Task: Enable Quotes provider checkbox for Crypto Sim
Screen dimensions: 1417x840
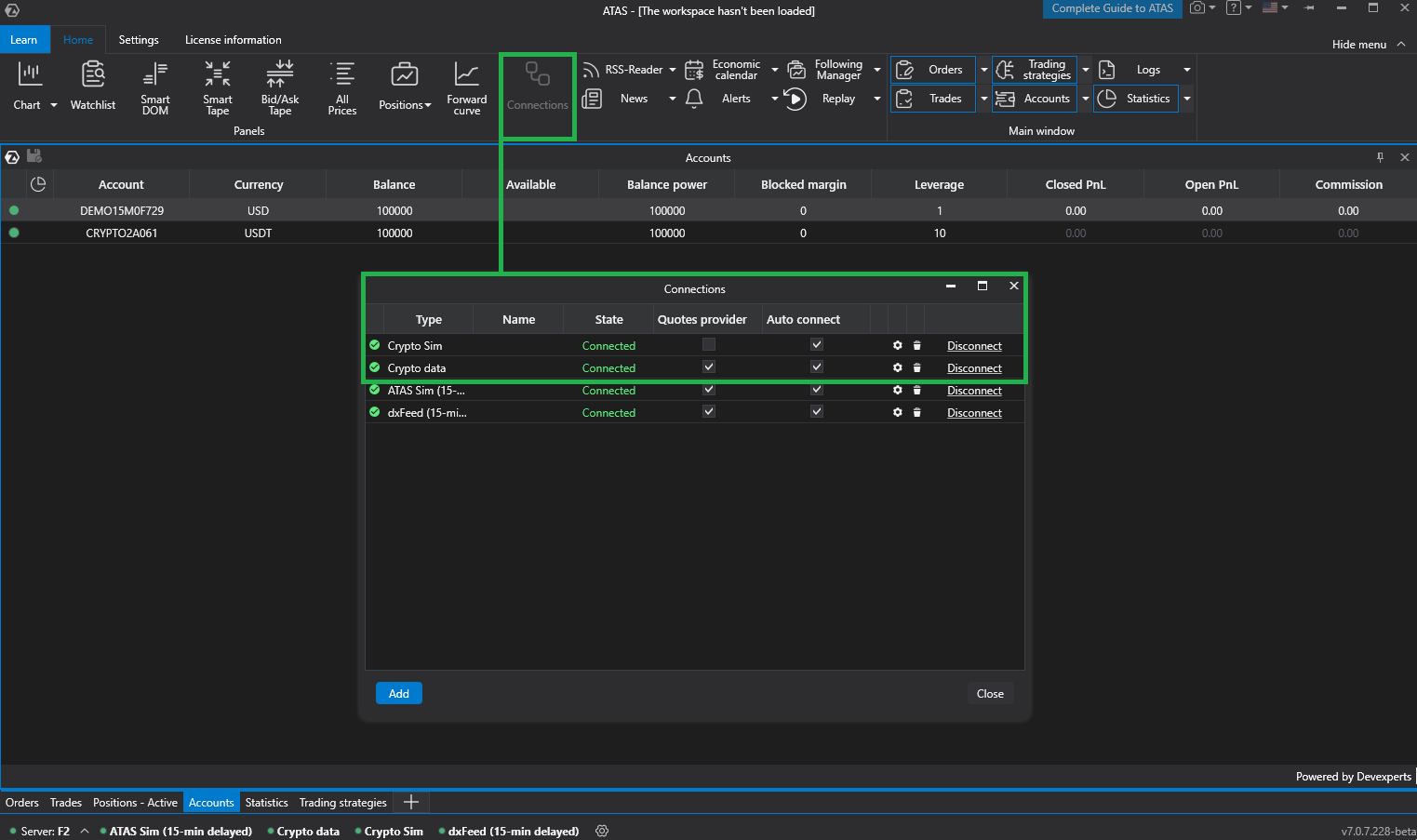Action: point(708,344)
